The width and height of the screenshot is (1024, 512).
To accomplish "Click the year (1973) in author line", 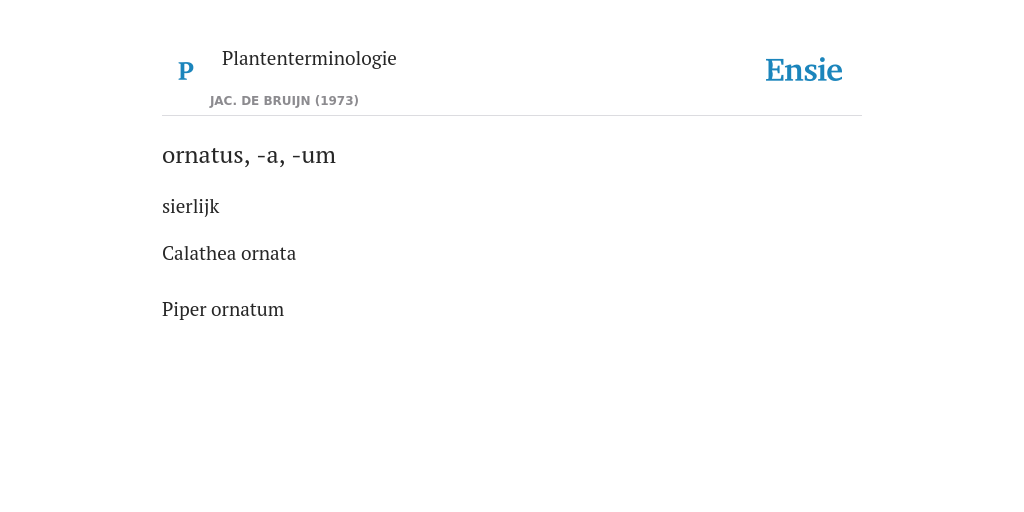I will pyautogui.click(x=337, y=101).
